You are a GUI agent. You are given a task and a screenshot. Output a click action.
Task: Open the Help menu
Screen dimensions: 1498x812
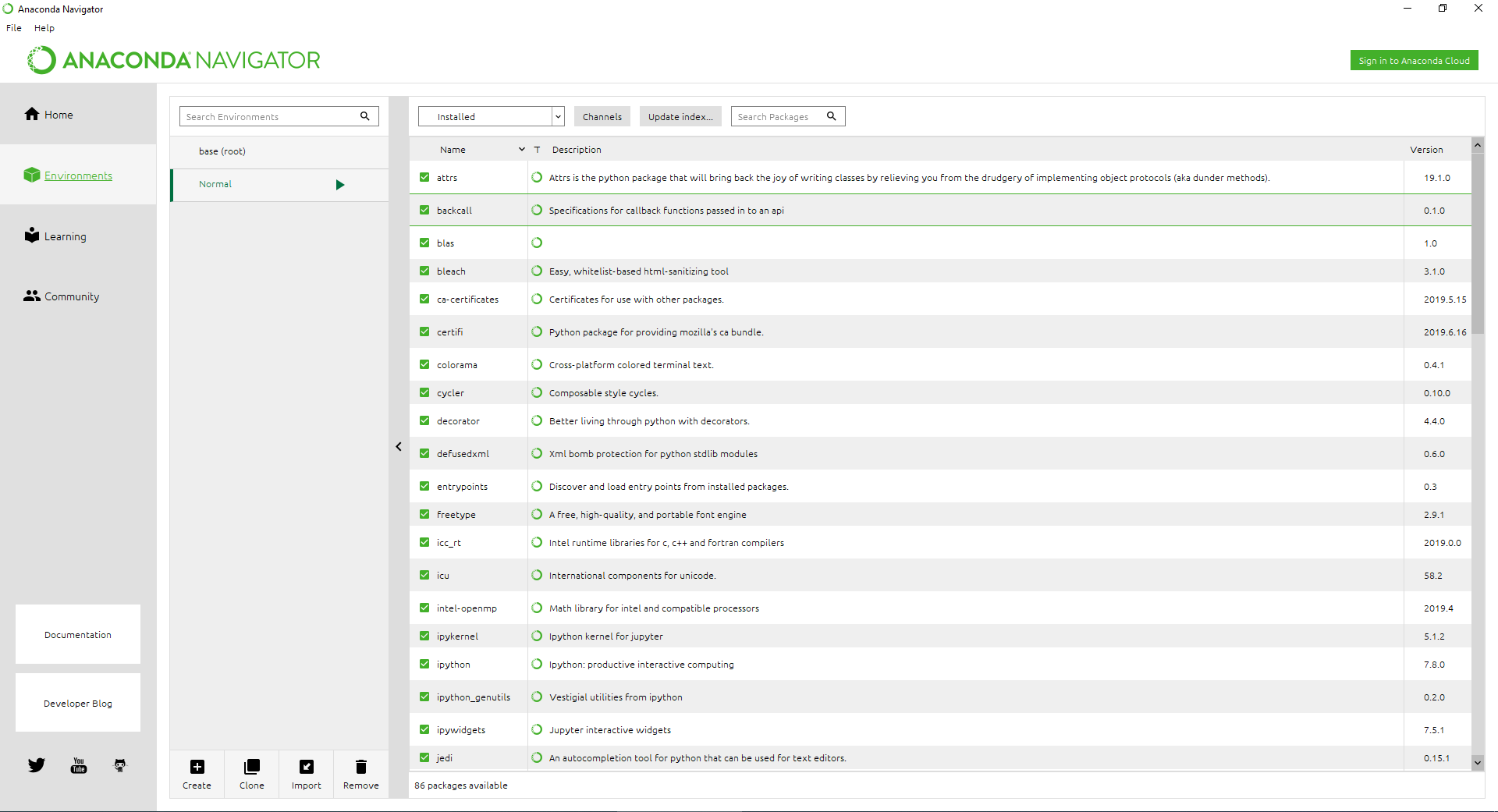tap(44, 28)
